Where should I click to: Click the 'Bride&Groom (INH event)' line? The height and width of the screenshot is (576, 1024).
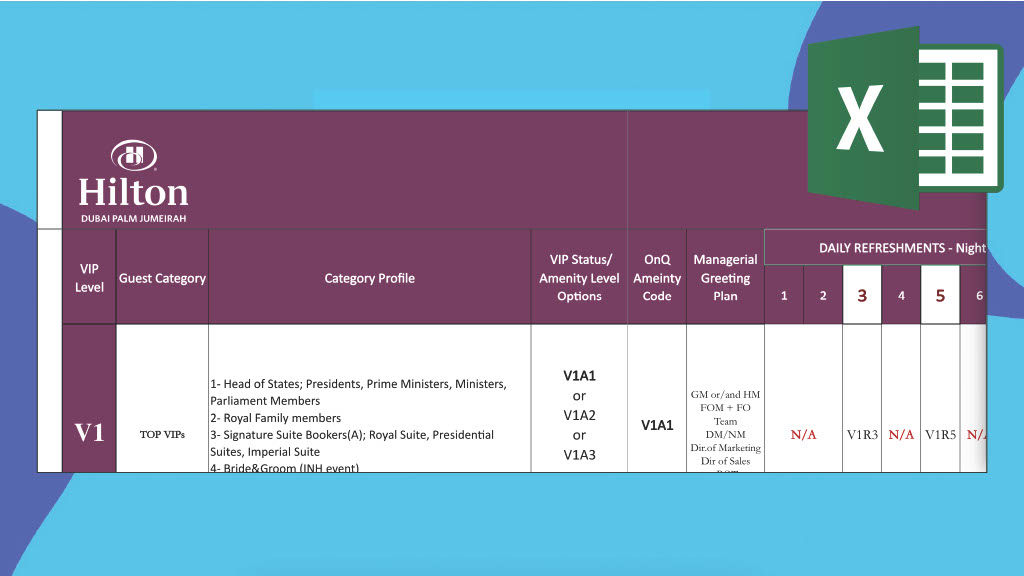click(285, 467)
